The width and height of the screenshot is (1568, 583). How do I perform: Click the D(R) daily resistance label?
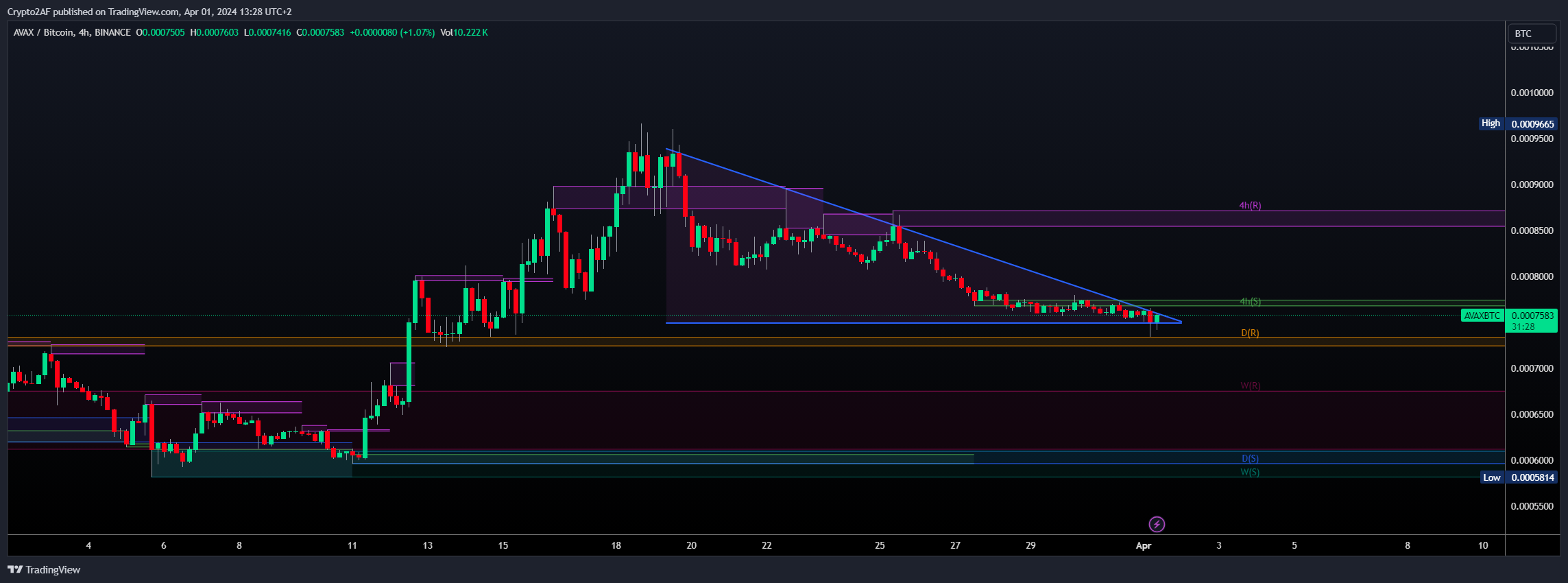(x=1250, y=333)
